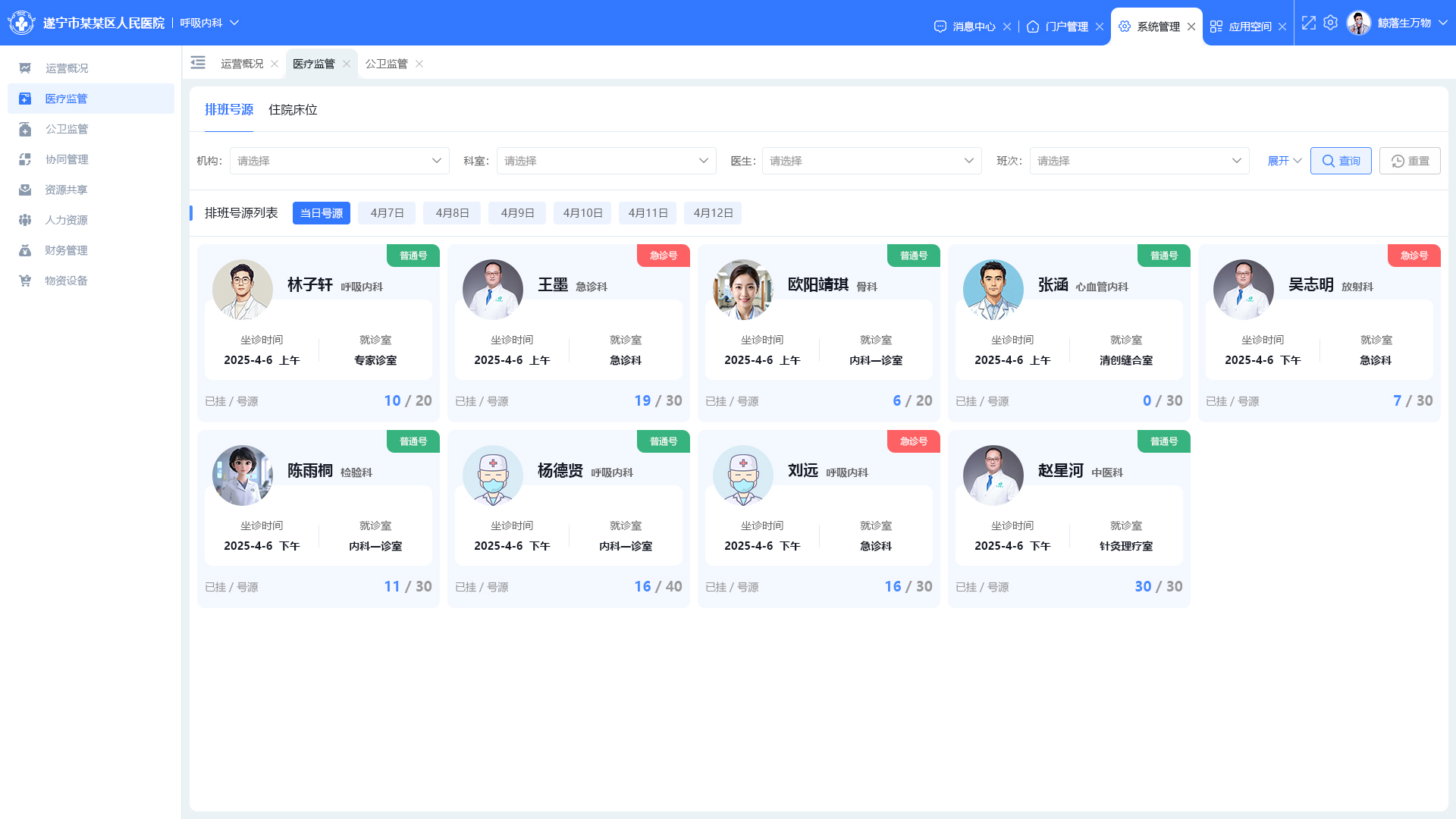Screen dimensions: 1456x819
Task: Collapse the sidebar menu icon
Action: [198, 63]
